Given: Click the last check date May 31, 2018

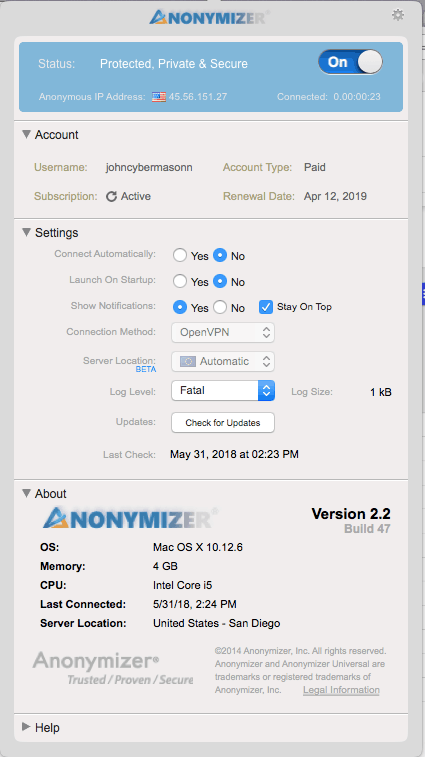Looking at the screenshot, I should point(234,454).
